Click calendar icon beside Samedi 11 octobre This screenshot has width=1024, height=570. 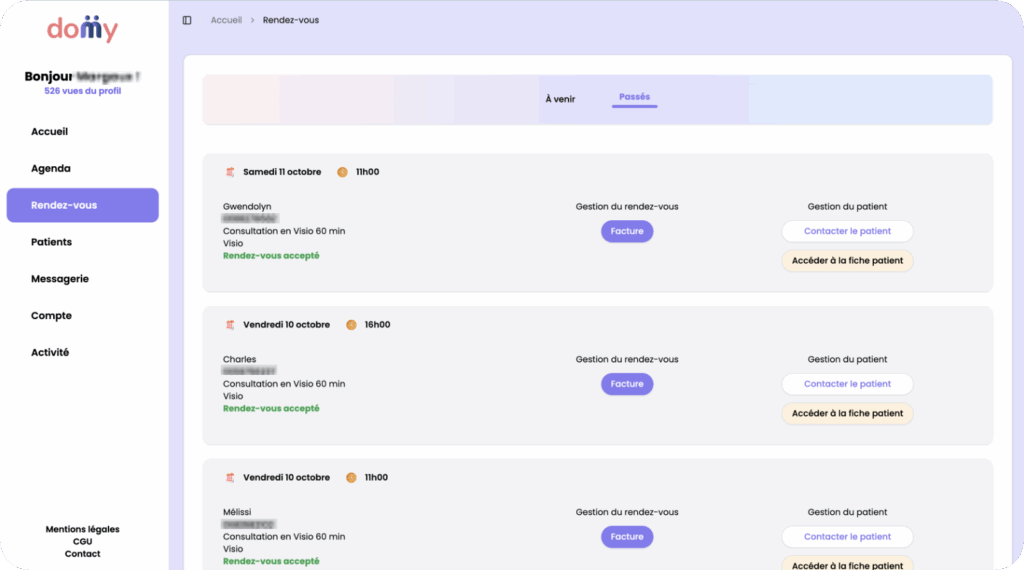point(230,172)
